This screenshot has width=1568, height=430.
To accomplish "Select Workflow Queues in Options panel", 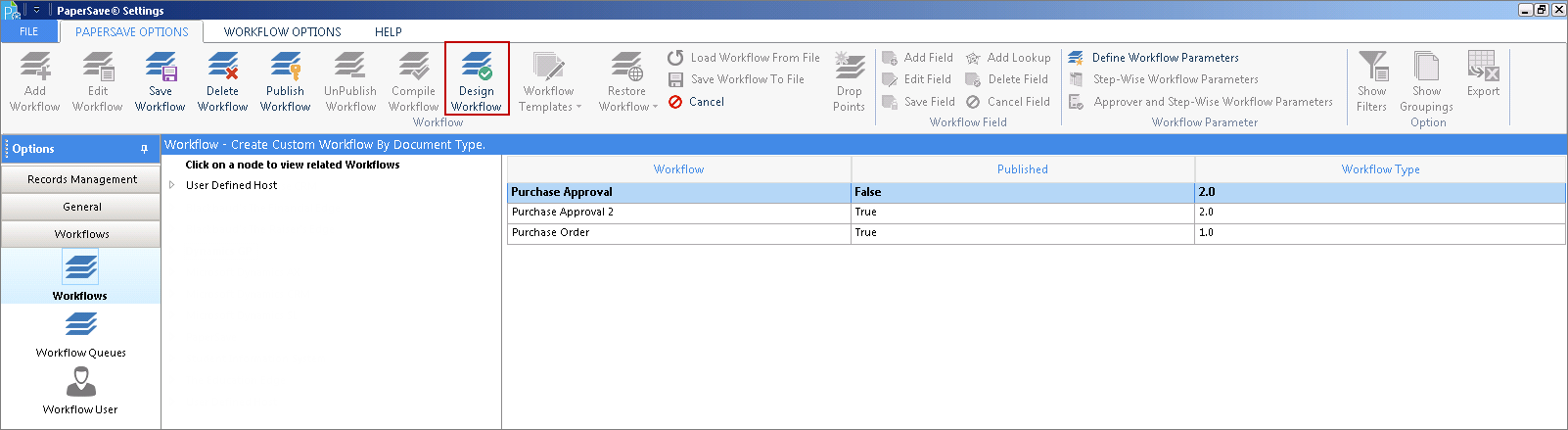I will point(80,333).
